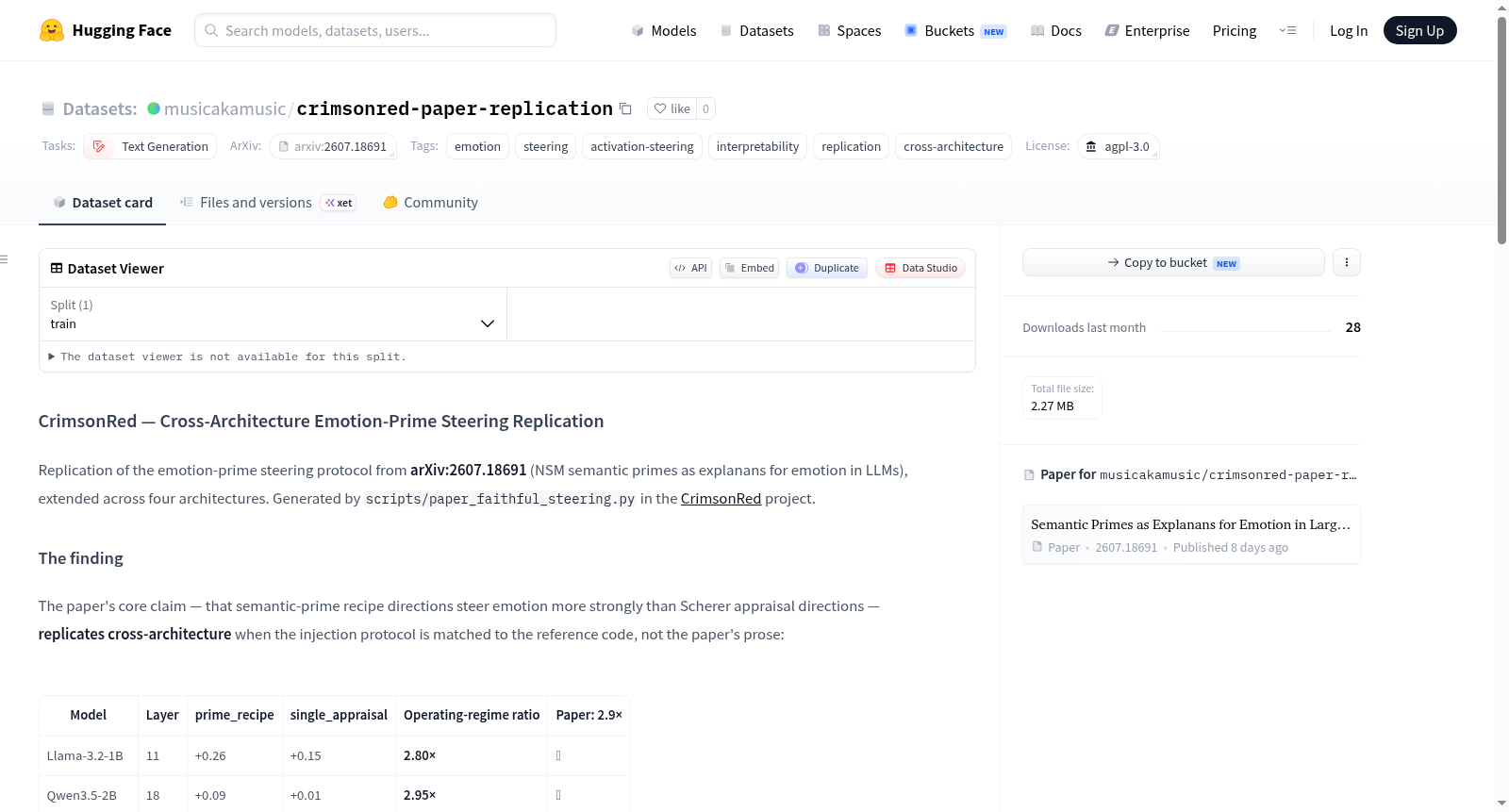Select the Dataset card tab
Image resolution: width=1509 pixels, height=812 pixels.
102,202
